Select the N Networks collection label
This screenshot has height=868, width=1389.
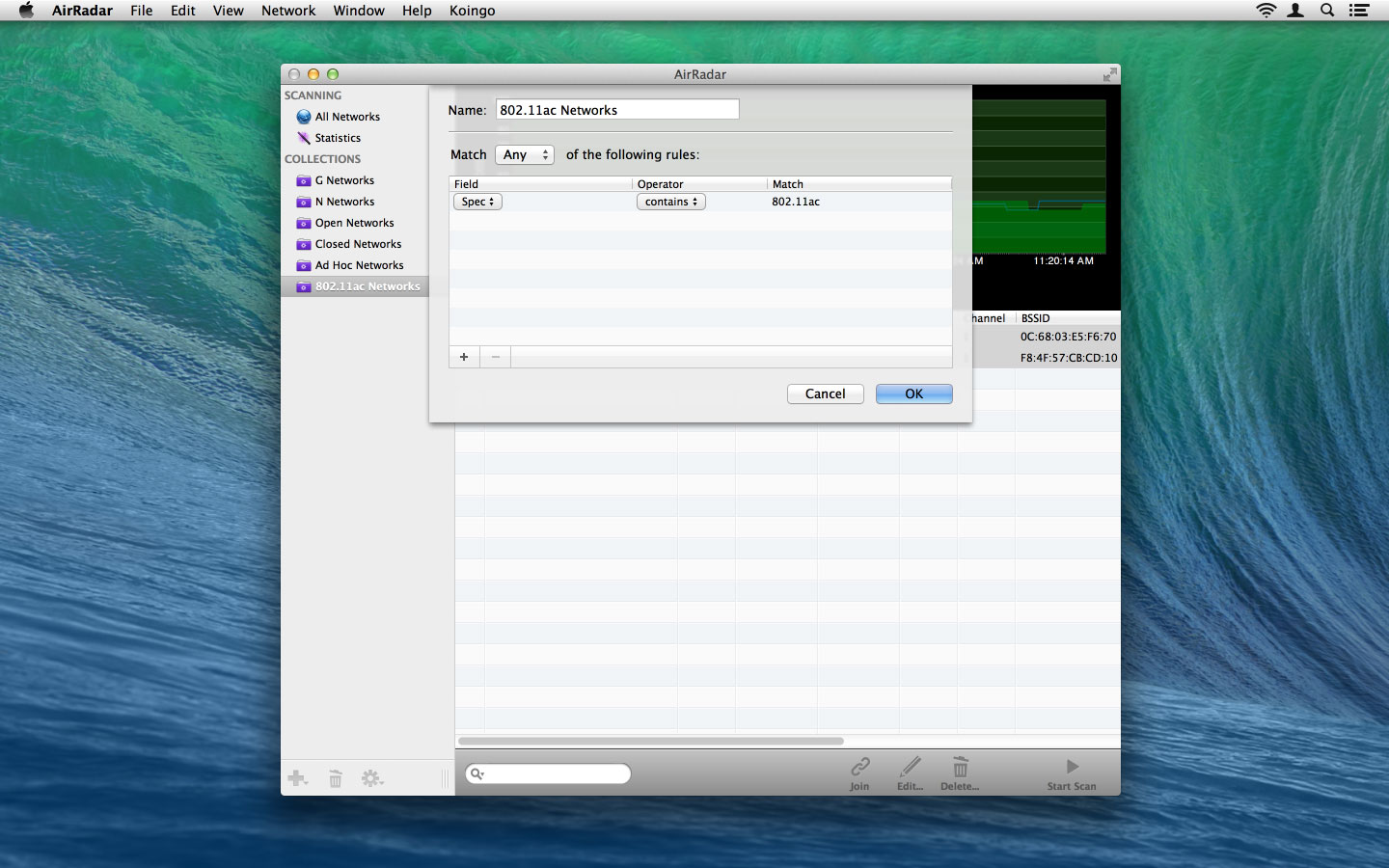coord(344,202)
